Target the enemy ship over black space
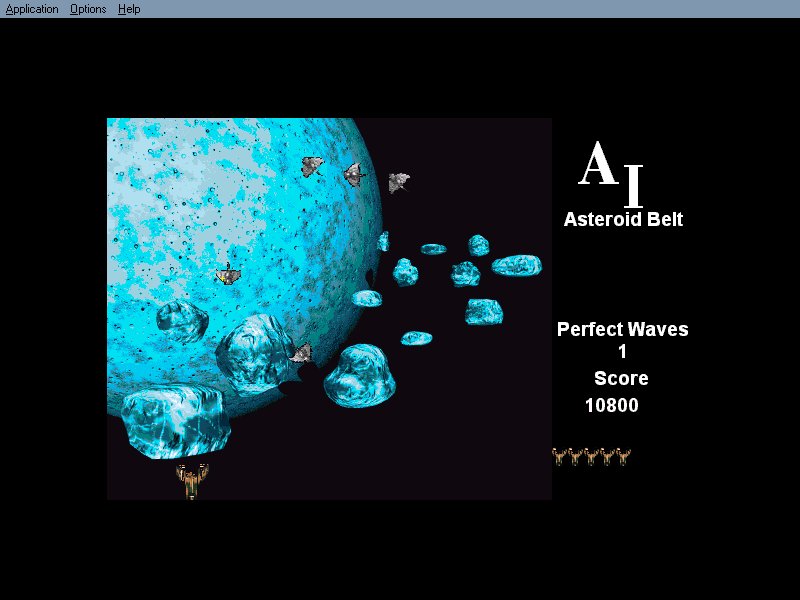This screenshot has width=800, height=600. (399, 183)
